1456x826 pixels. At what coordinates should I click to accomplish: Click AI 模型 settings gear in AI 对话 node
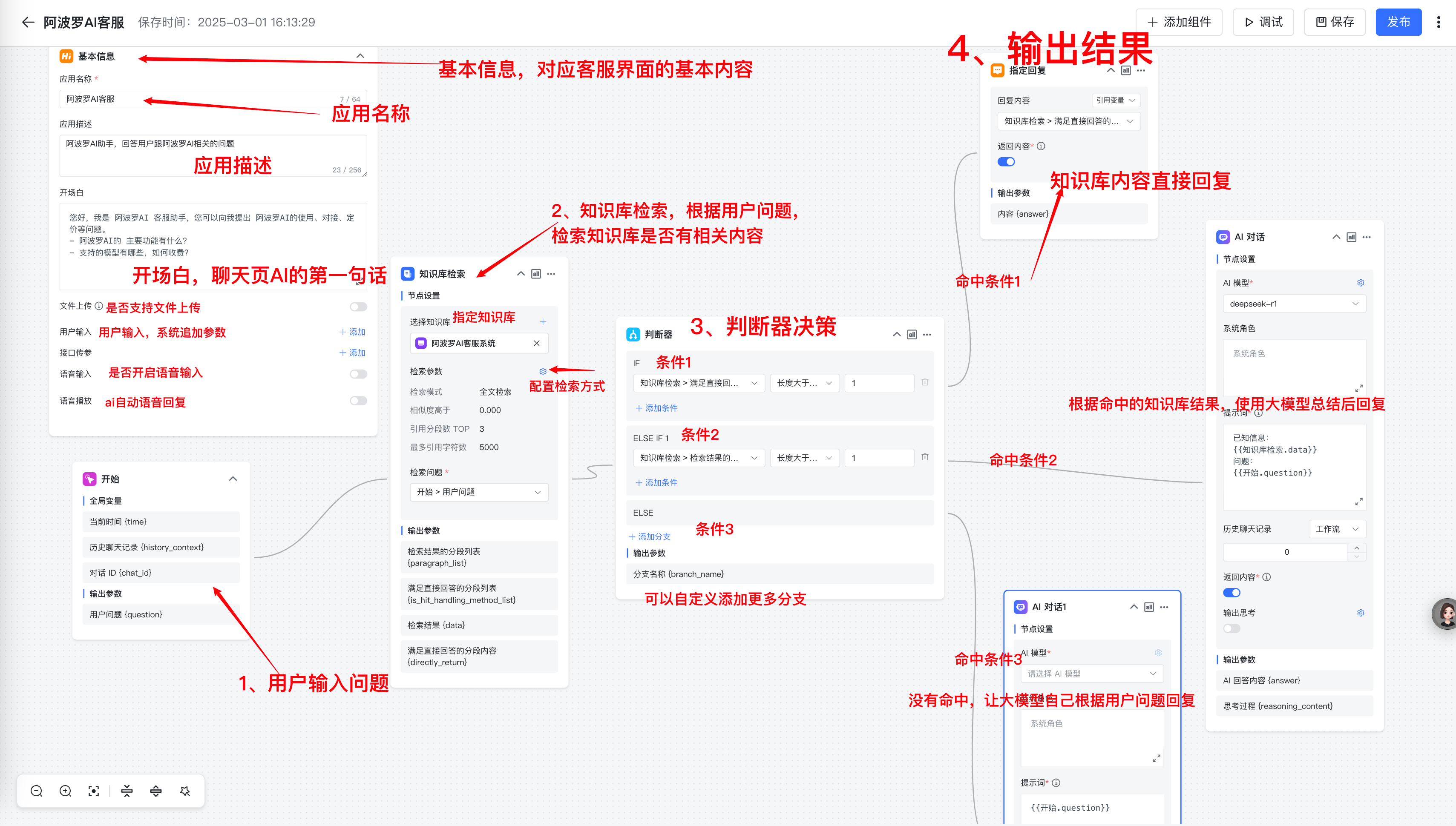point(1360,283)
